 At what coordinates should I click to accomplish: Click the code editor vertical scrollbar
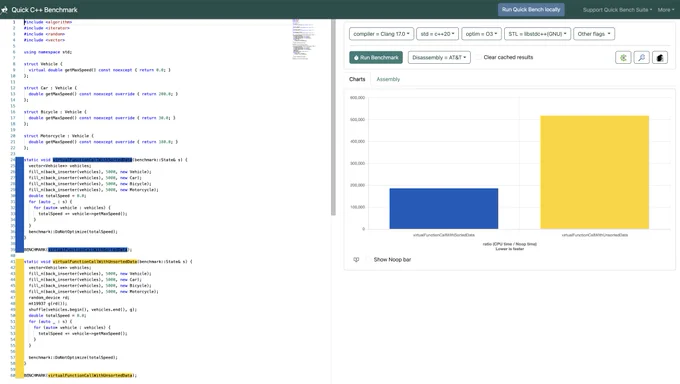[333, 117]
